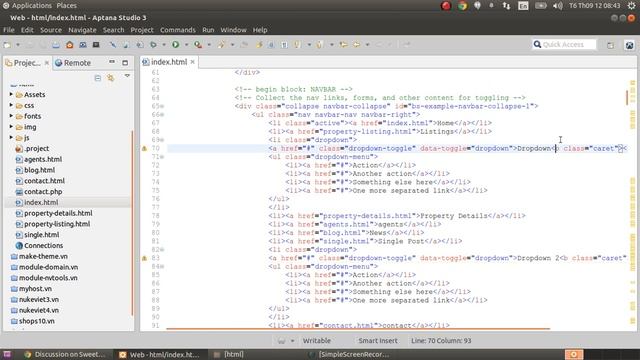
Task: Open the system settings gear icon
Action: pyautogui.click(x=631, y=6)
